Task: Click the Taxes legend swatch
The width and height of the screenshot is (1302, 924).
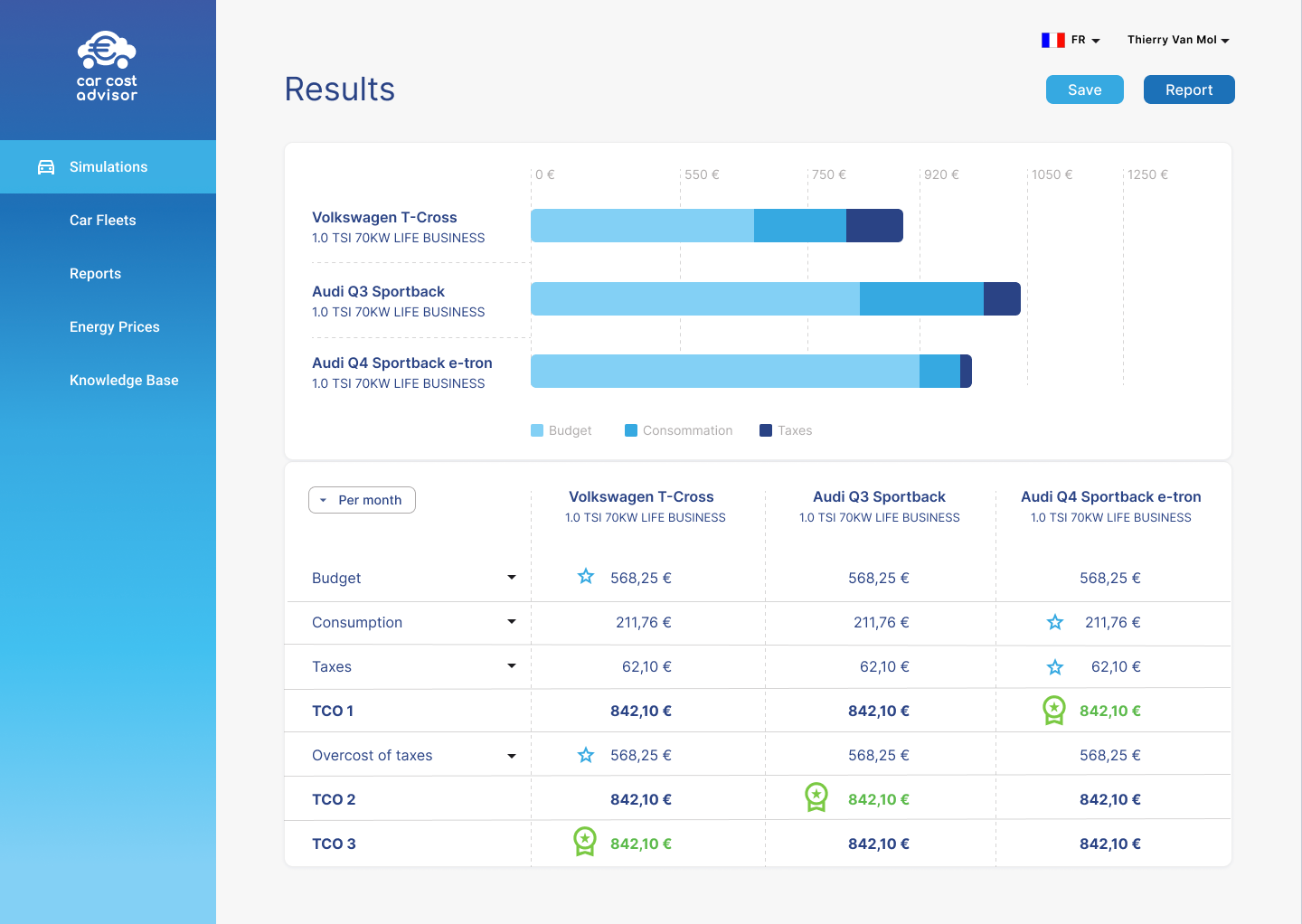Action: (x=766, y=430)
